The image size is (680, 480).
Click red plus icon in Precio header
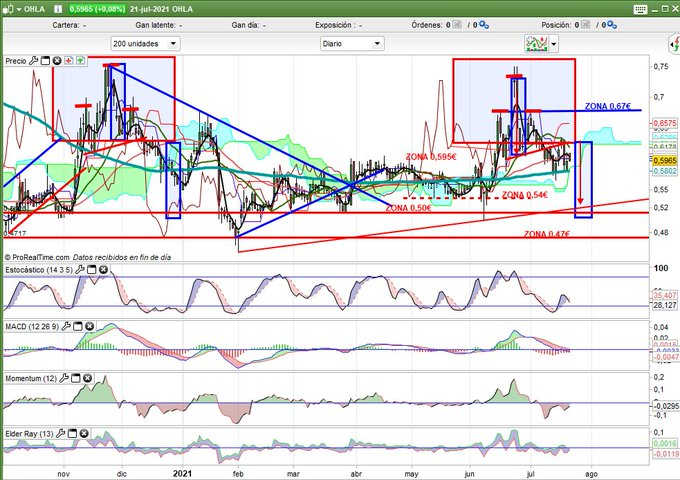[69, 61]
